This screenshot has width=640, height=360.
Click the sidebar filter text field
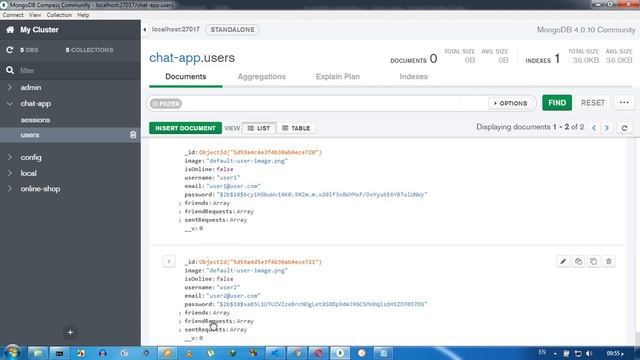click(x=78, y=70)
